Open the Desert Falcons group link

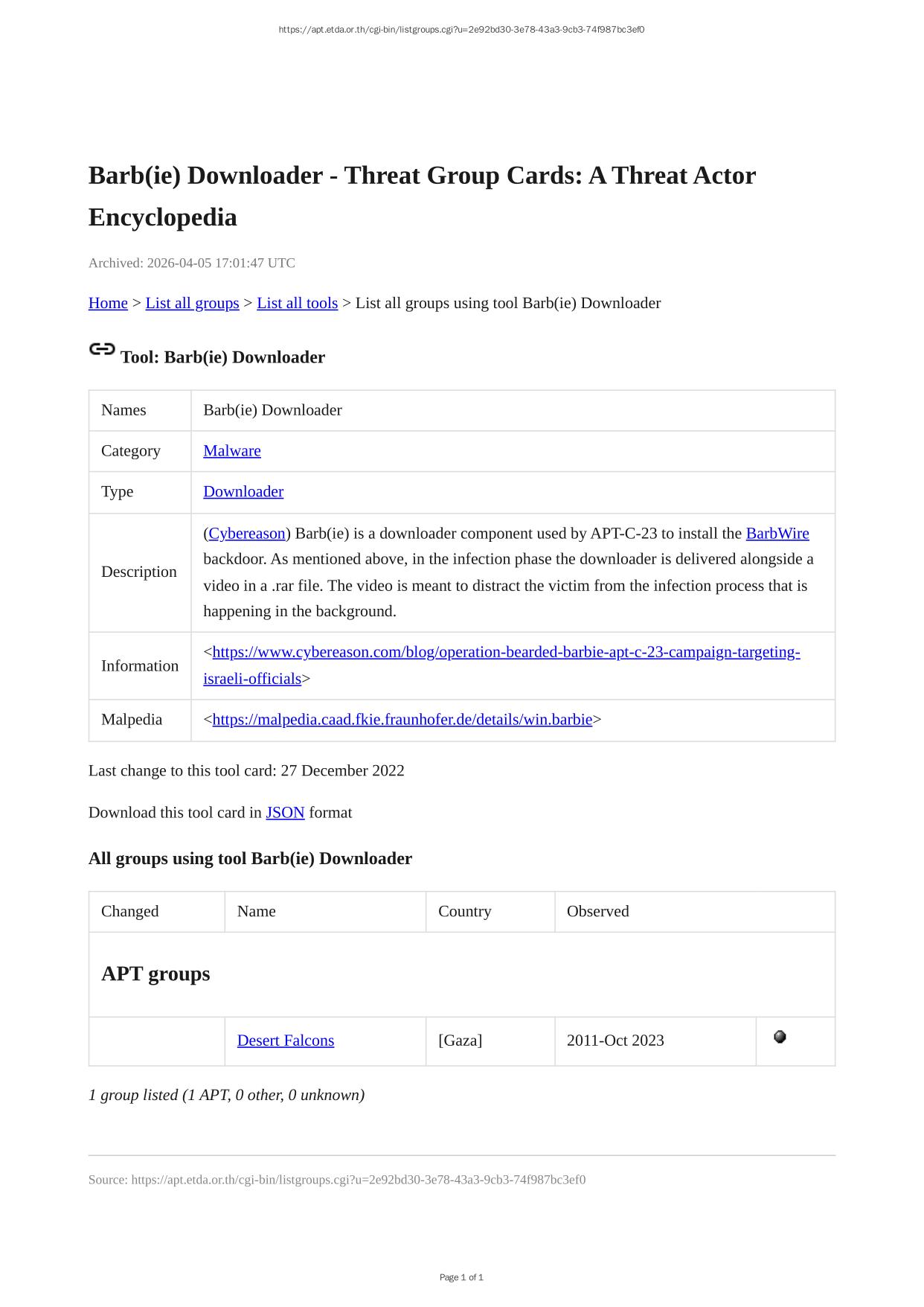point(286,1041)
